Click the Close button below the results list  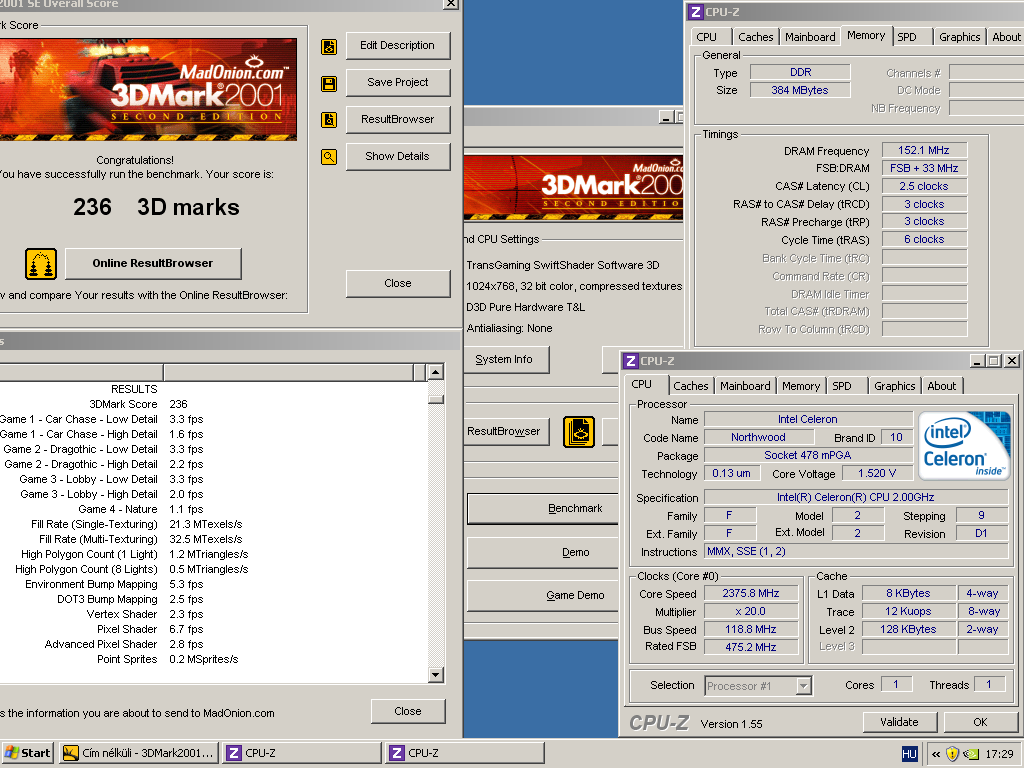point(408,711)
